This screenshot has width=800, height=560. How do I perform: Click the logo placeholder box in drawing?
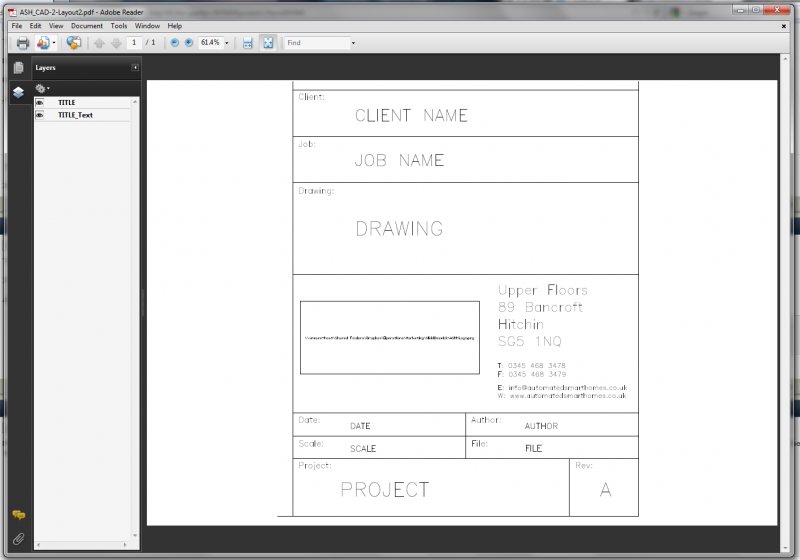[390, 338]
